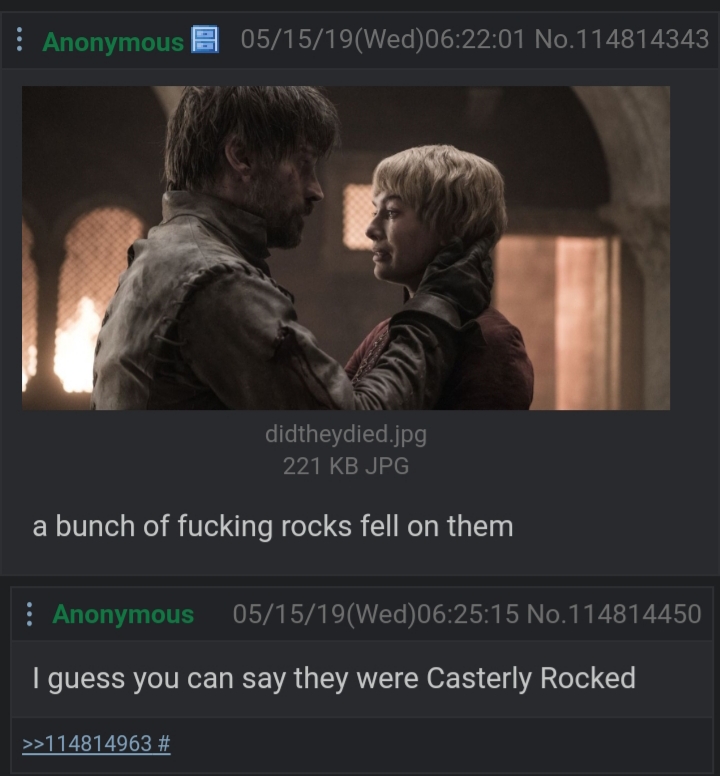Open the didtheydied.jpg filename link
The height and width of the screenshot is (776, 720).
(x=346, y=435)
